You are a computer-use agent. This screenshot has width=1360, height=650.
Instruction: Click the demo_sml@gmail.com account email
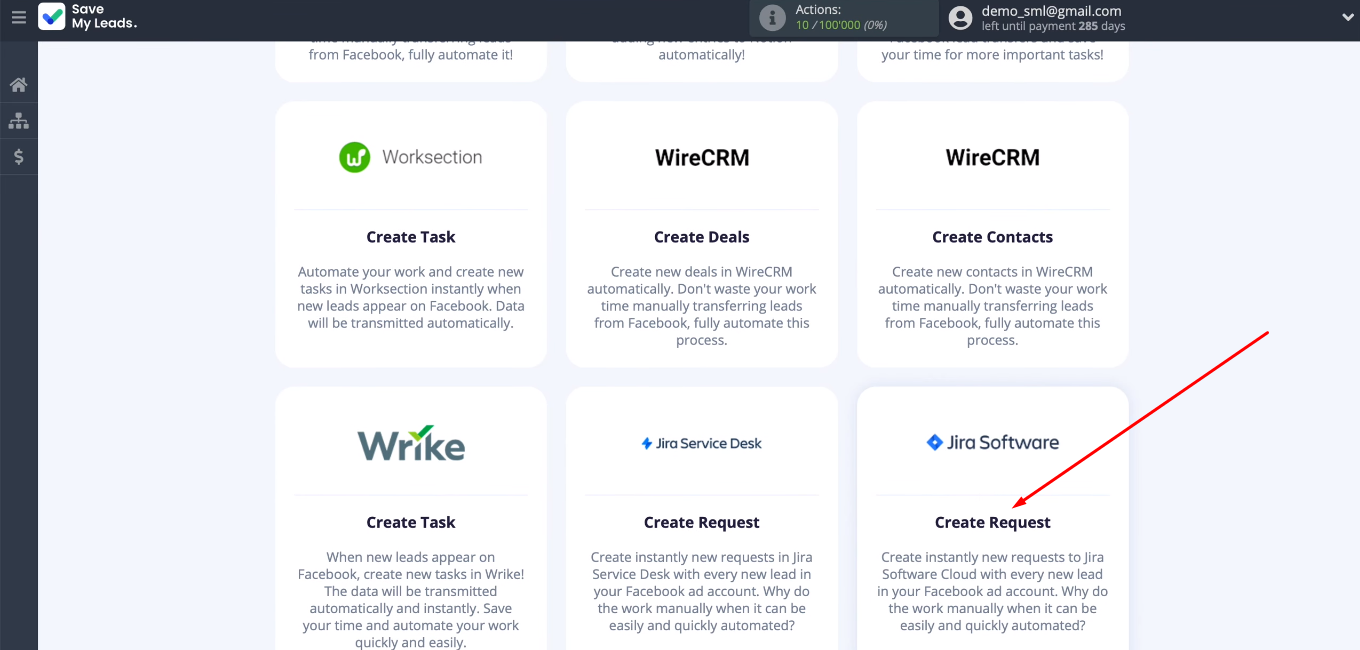click(1052, 11)
